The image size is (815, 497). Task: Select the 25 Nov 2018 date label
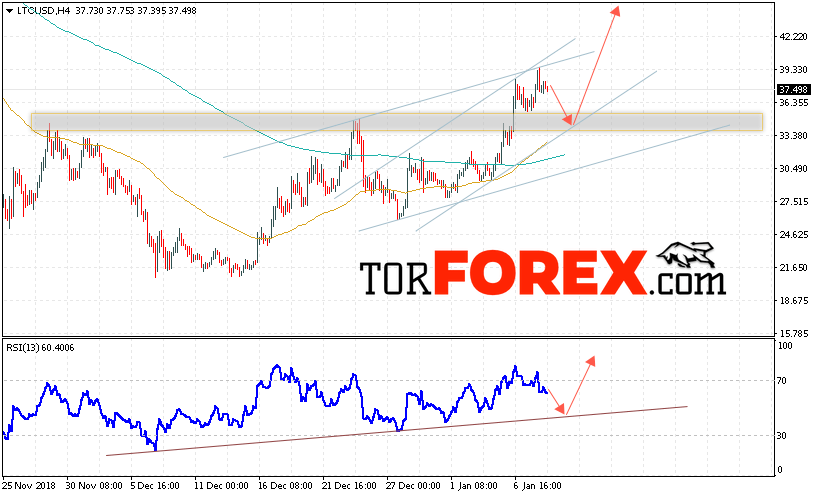tap(29, 486)
